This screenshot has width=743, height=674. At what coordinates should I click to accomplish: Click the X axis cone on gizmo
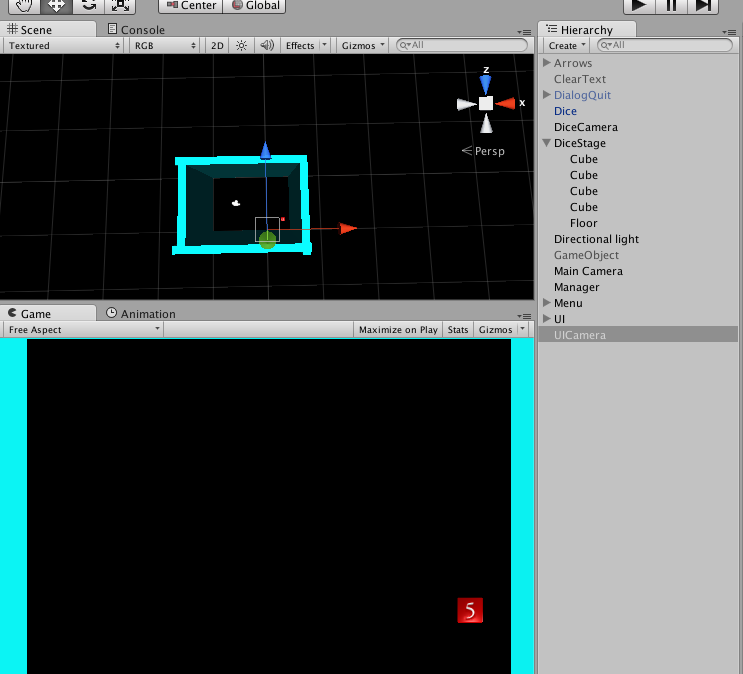(505, 103)
